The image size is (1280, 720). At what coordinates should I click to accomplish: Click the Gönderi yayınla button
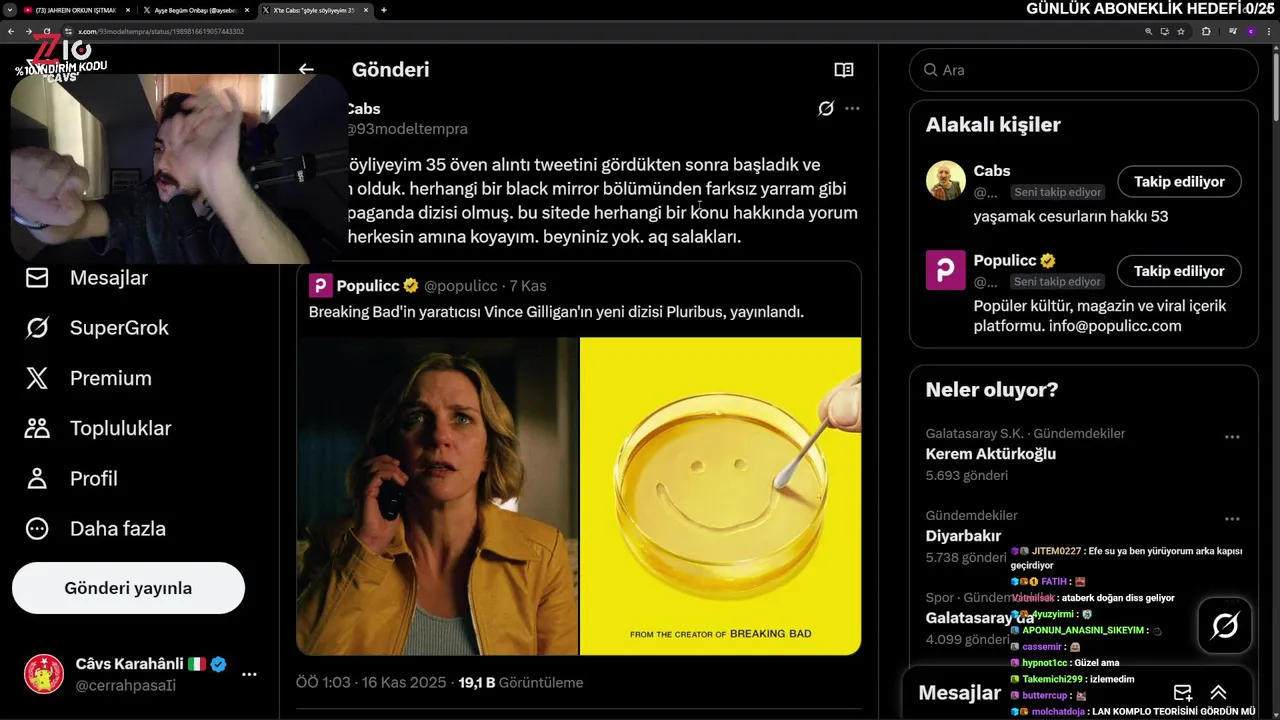tap(128, 588)
